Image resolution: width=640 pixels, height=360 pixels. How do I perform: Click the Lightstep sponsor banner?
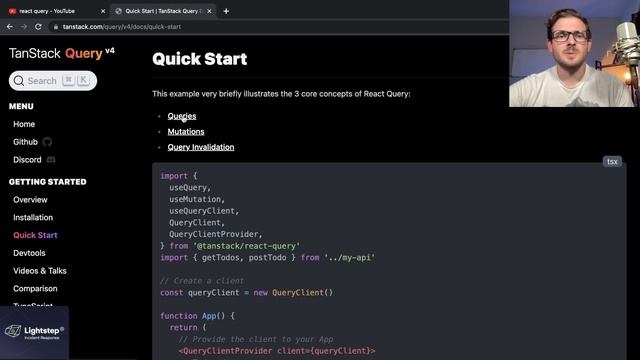tap(34, 333)
